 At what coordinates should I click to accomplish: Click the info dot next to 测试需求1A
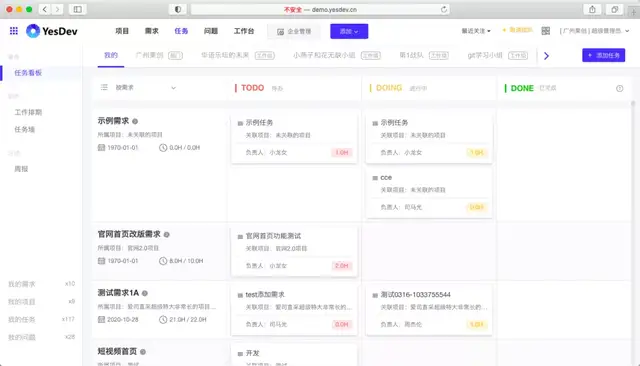(x=144, y=293)
